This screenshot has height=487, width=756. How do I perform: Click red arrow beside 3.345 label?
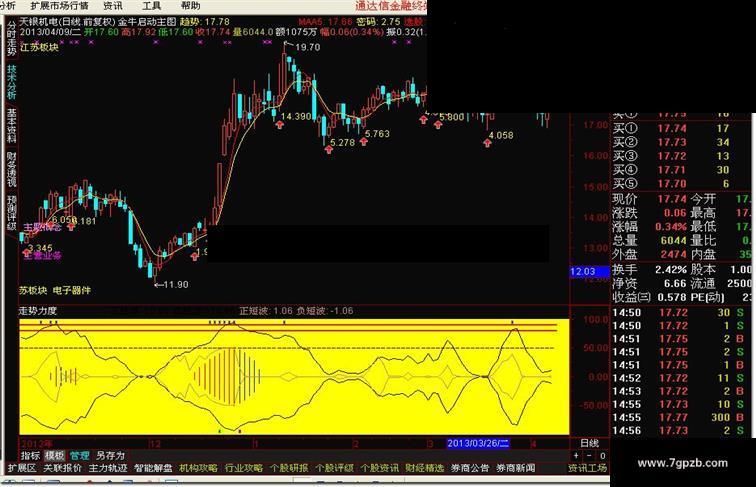tap(27, 252)
